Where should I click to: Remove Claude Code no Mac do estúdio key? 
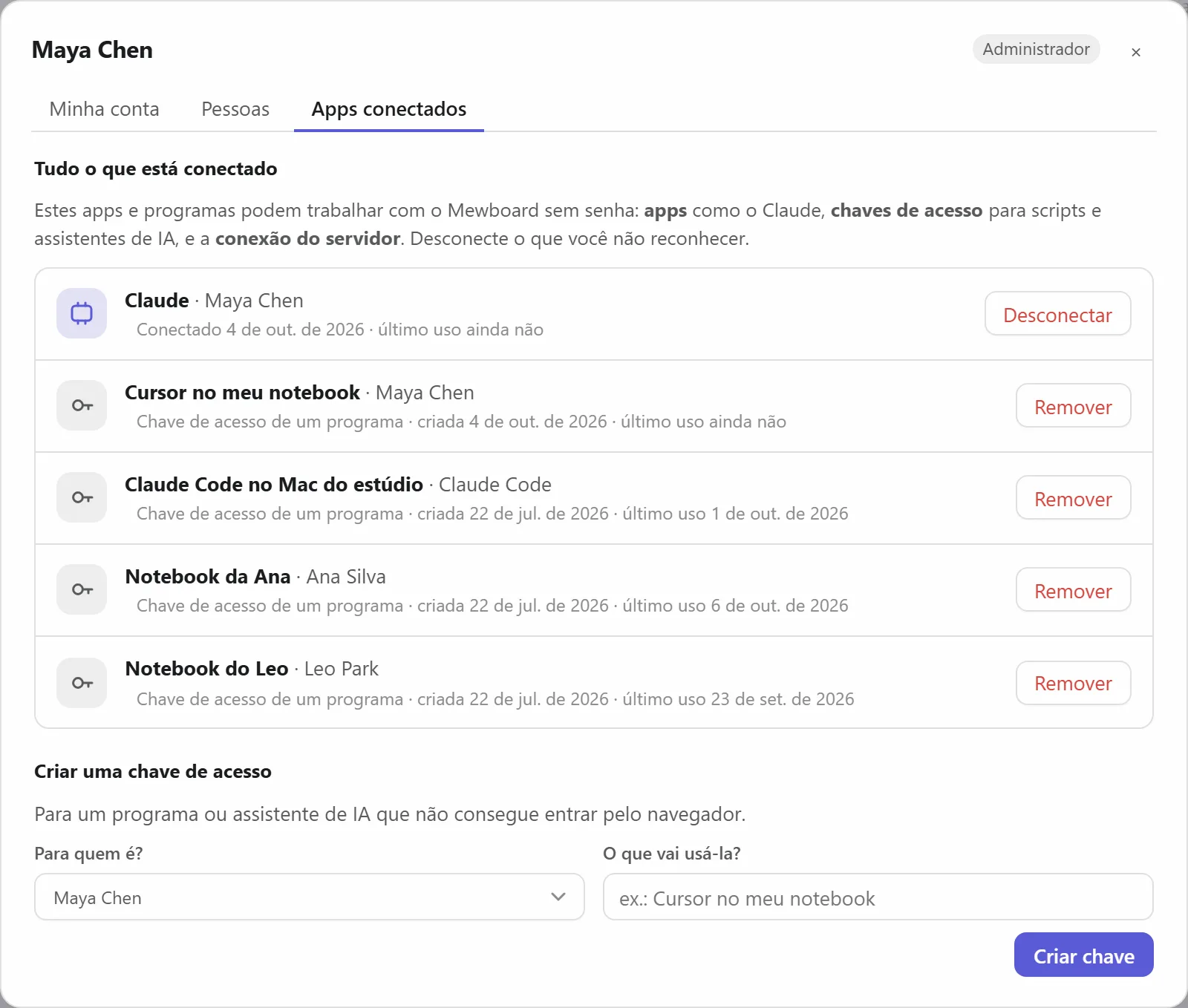[1073, 499]
